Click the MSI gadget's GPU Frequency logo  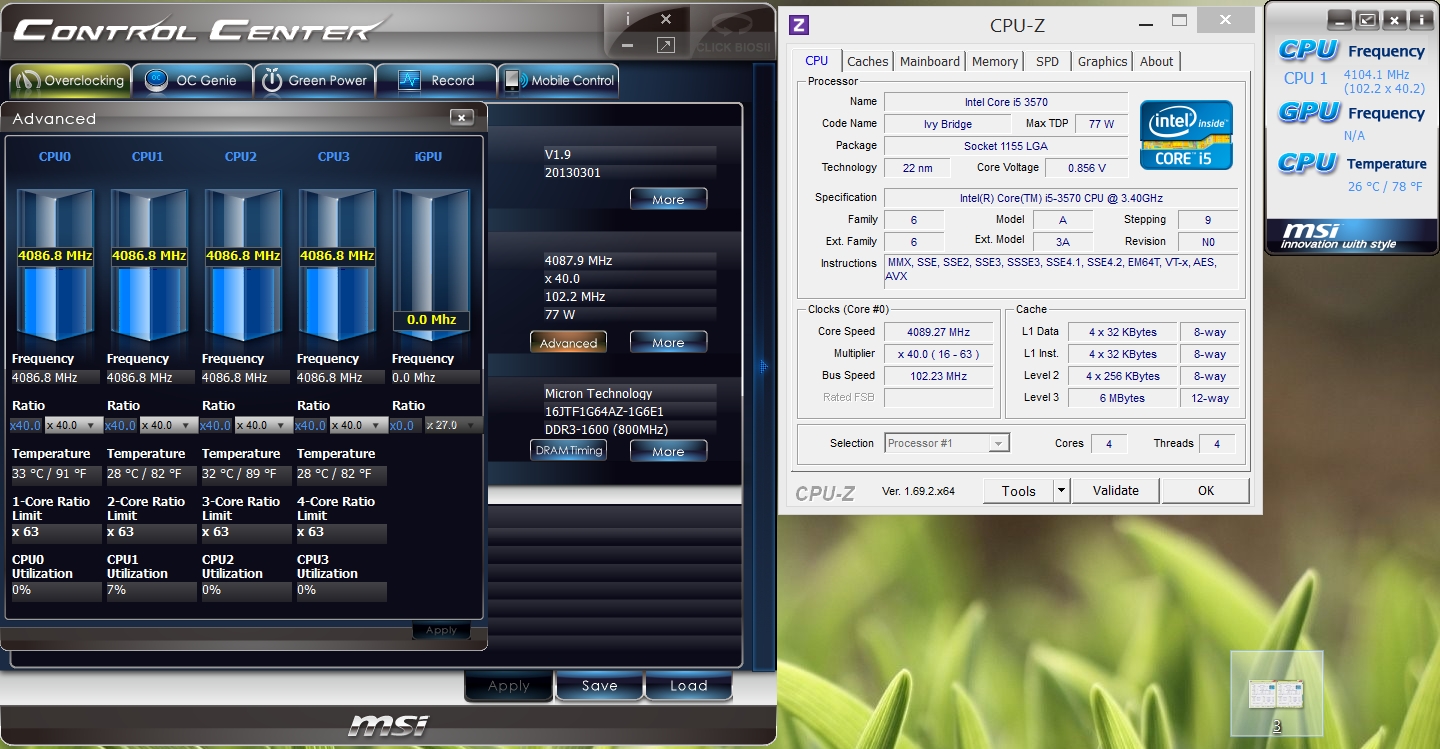[x=1308, y=112]
